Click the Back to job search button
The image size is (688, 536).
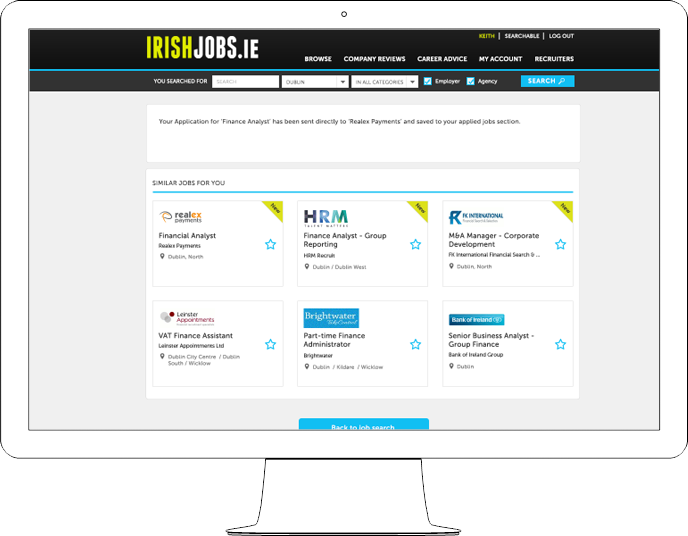[363, 426]
